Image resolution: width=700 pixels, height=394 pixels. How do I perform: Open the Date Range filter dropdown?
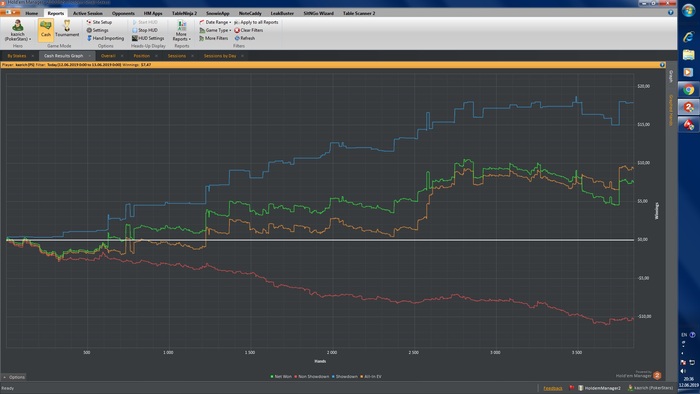coord(215,22)
